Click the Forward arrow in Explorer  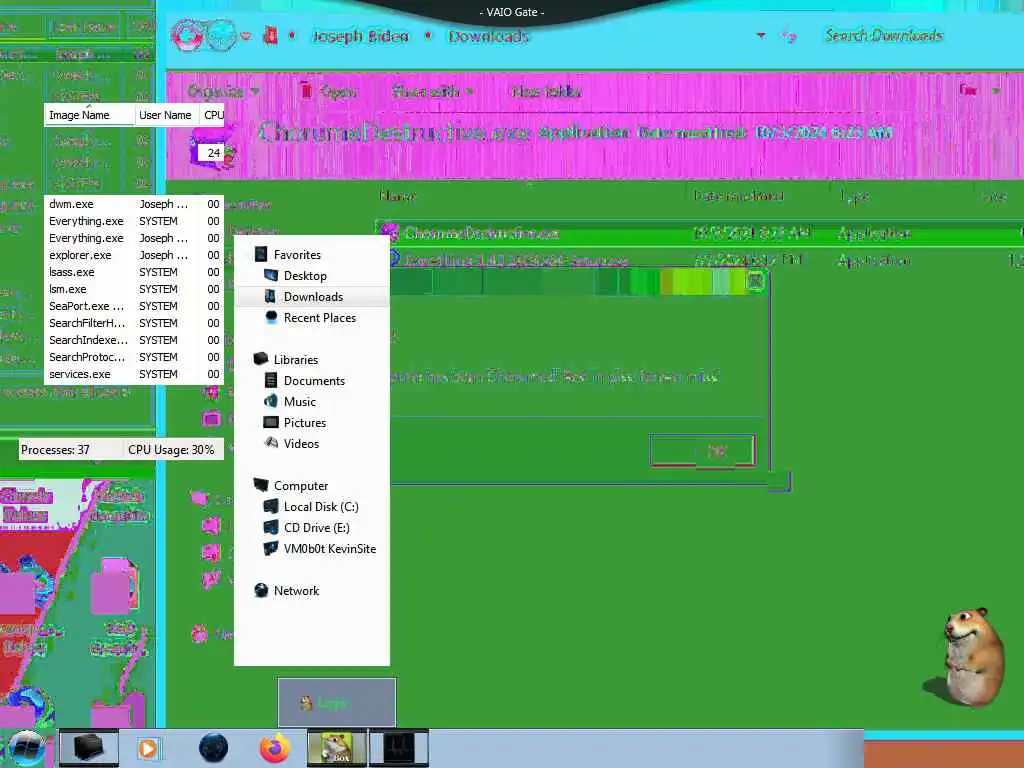[x=221, y=35]
